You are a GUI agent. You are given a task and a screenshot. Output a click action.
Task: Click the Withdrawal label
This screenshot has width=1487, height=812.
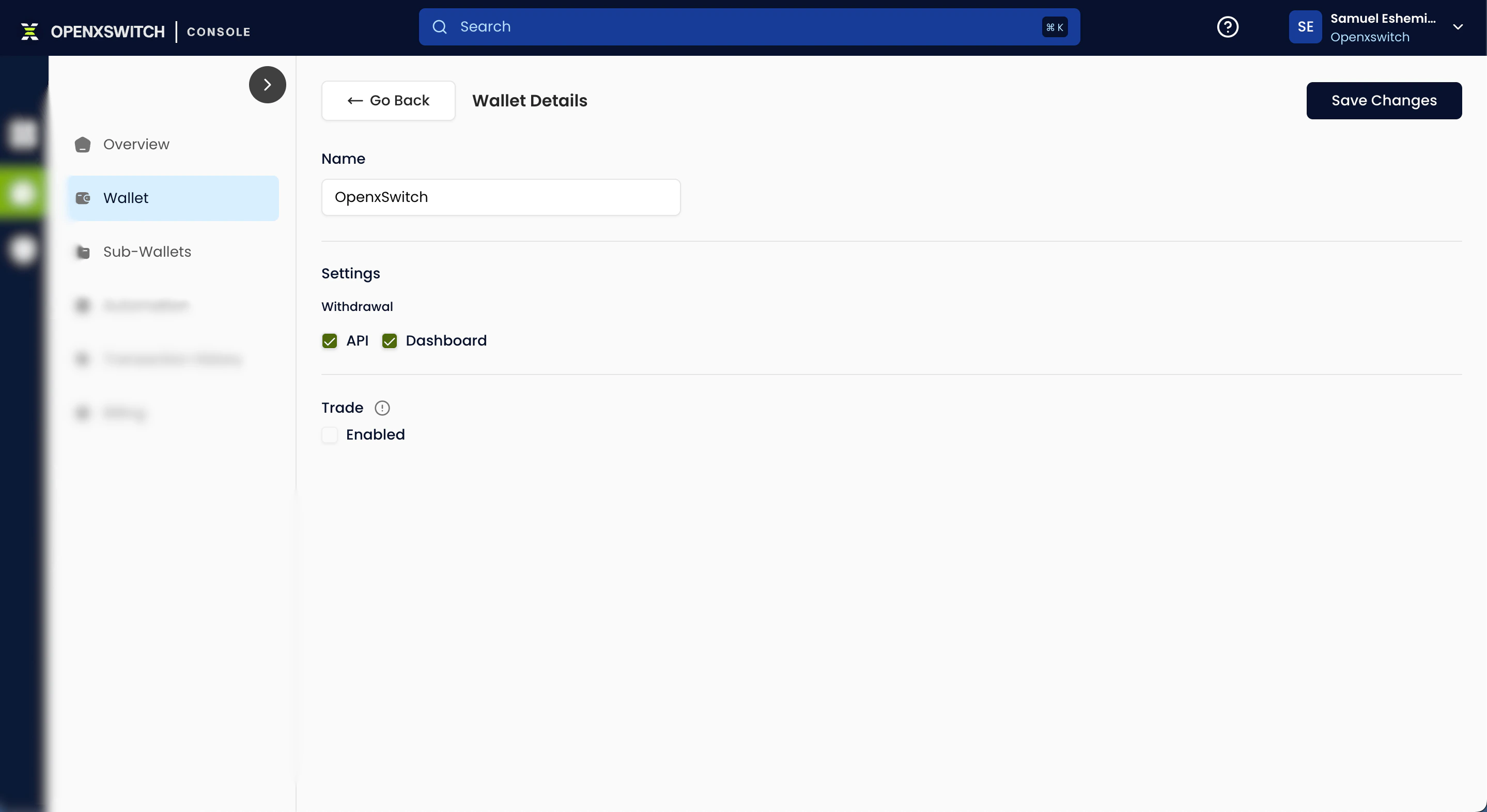358,306
